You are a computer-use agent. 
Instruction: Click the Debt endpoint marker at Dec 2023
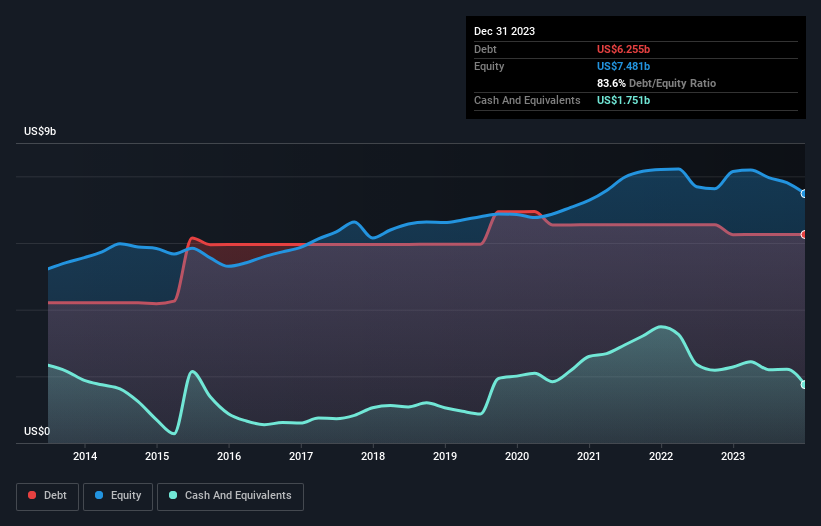804,234
